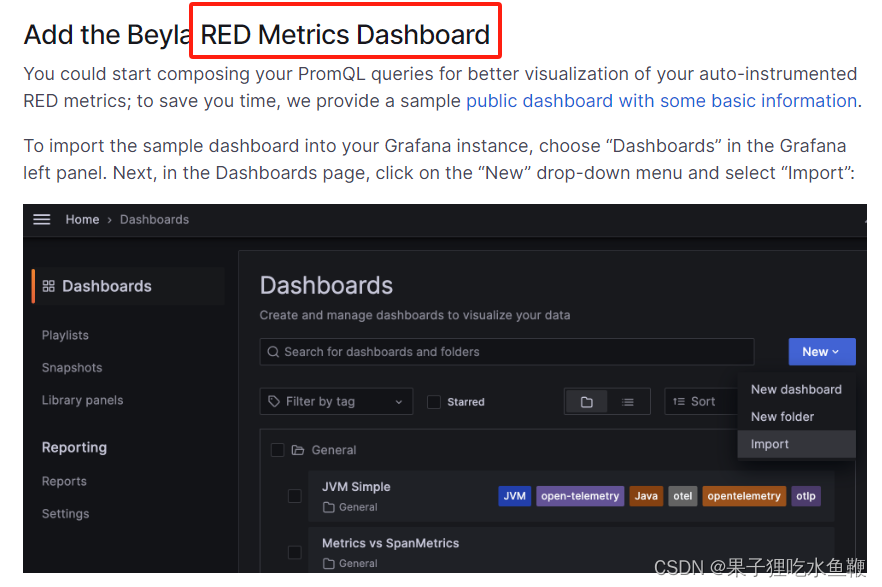The image size is (882, 587).
Task: Open Dashboards in the left sidebar
Action: tap(129, 286)
